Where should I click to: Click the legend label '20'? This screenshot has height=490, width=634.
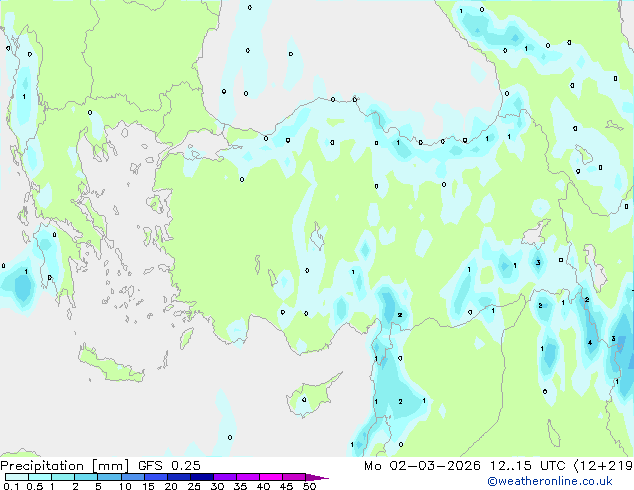pos(171,486)
